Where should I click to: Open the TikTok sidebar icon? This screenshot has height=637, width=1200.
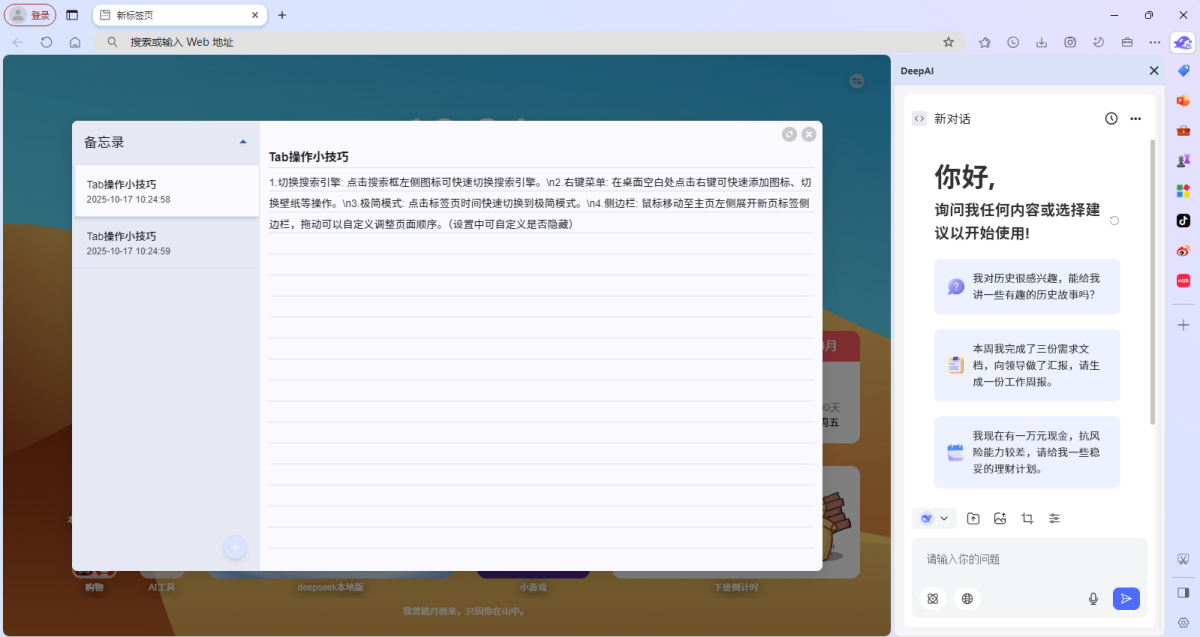(x=1183, y=221)
